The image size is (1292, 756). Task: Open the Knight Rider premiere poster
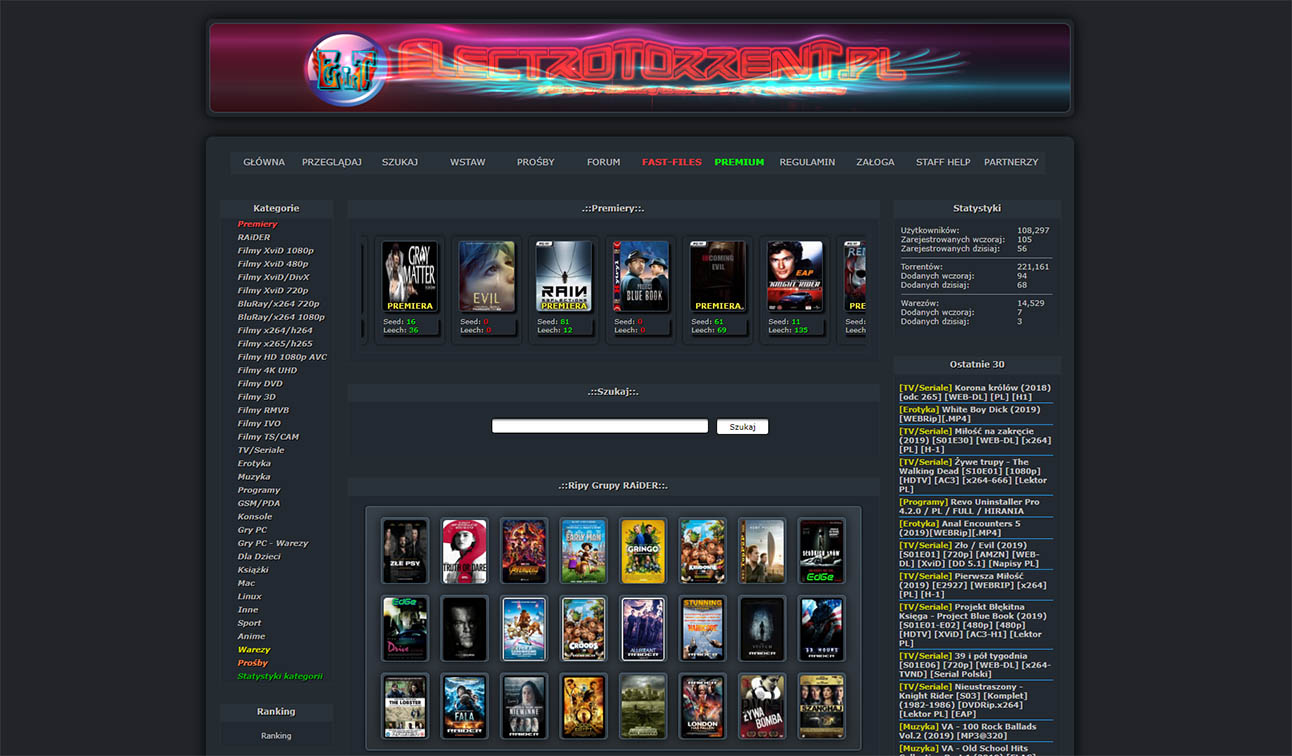(795, 276)
